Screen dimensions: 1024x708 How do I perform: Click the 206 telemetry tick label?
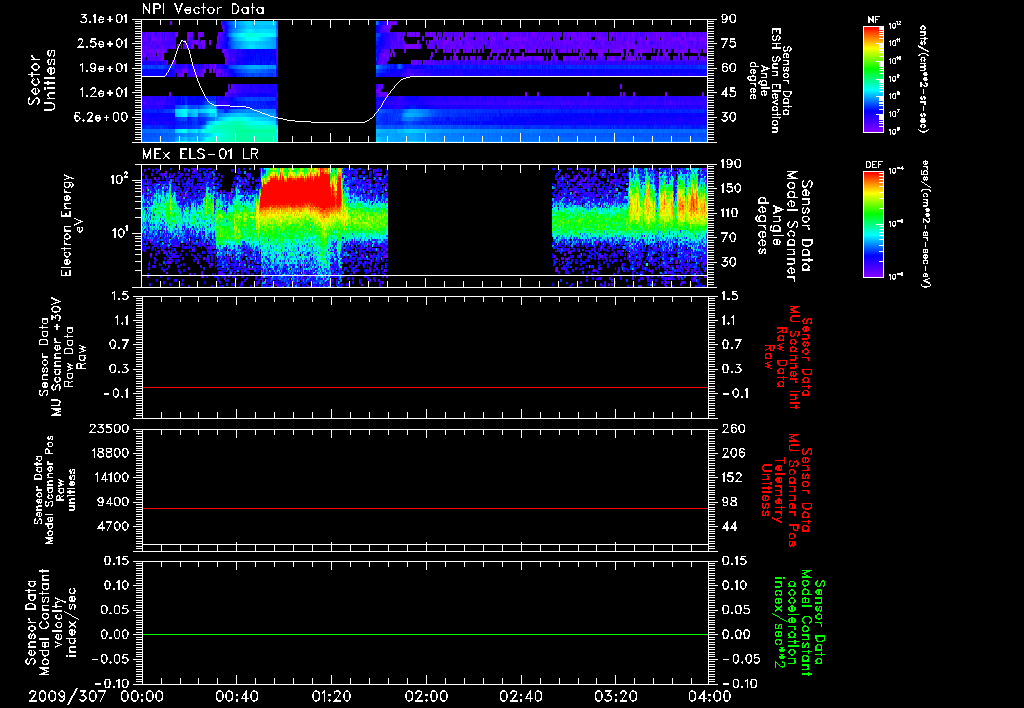point(731,453)
